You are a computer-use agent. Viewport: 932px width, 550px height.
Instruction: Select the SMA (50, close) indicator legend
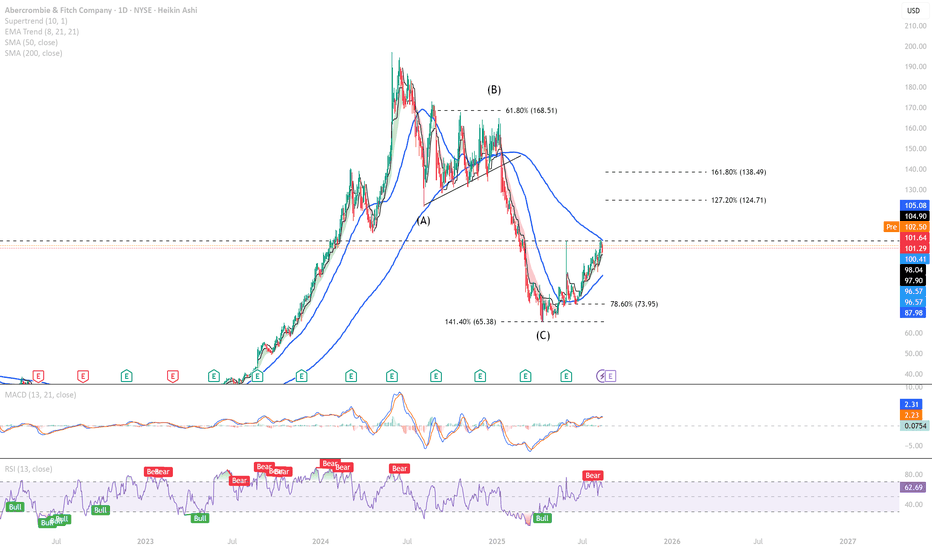31,42
